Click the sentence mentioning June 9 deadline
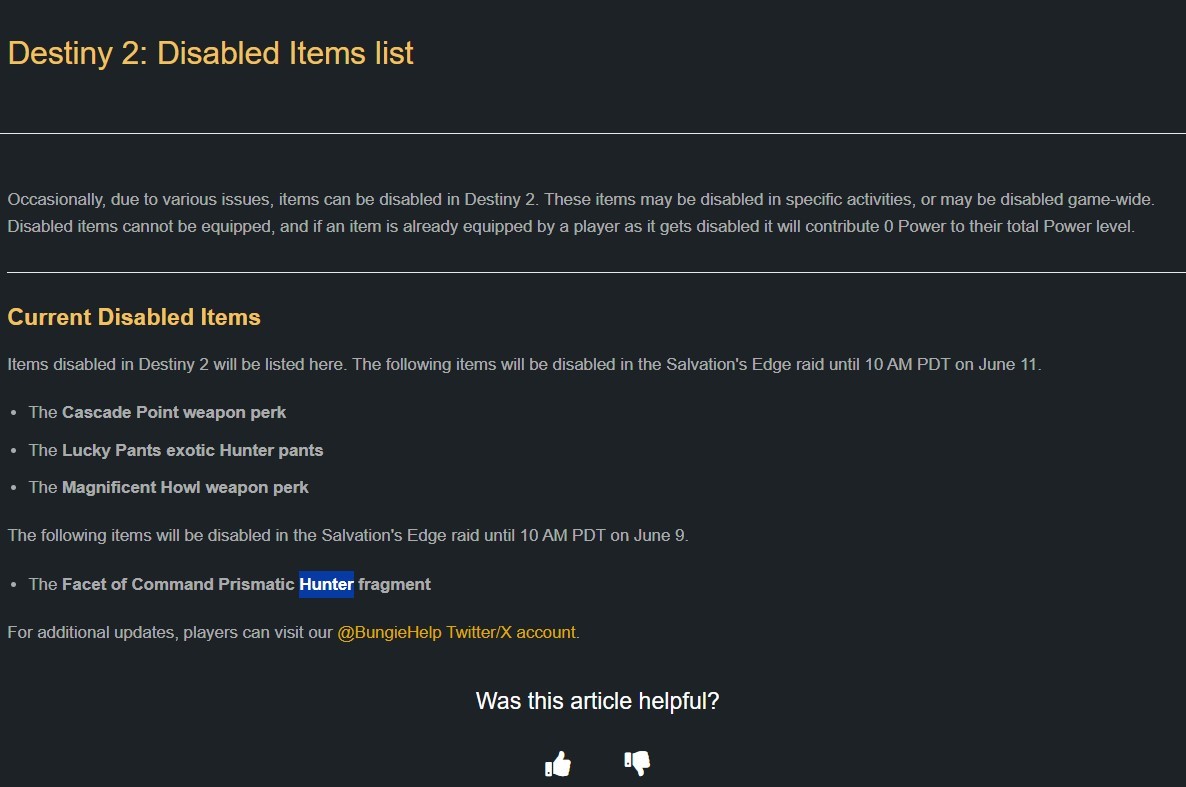The width and height of the screenshot is (1186, 787). click(348, 535)
